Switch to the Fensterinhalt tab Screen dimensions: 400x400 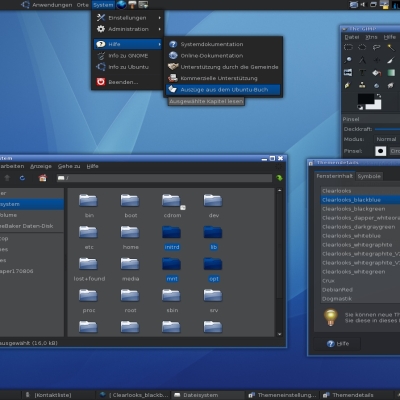coord(334,176)
